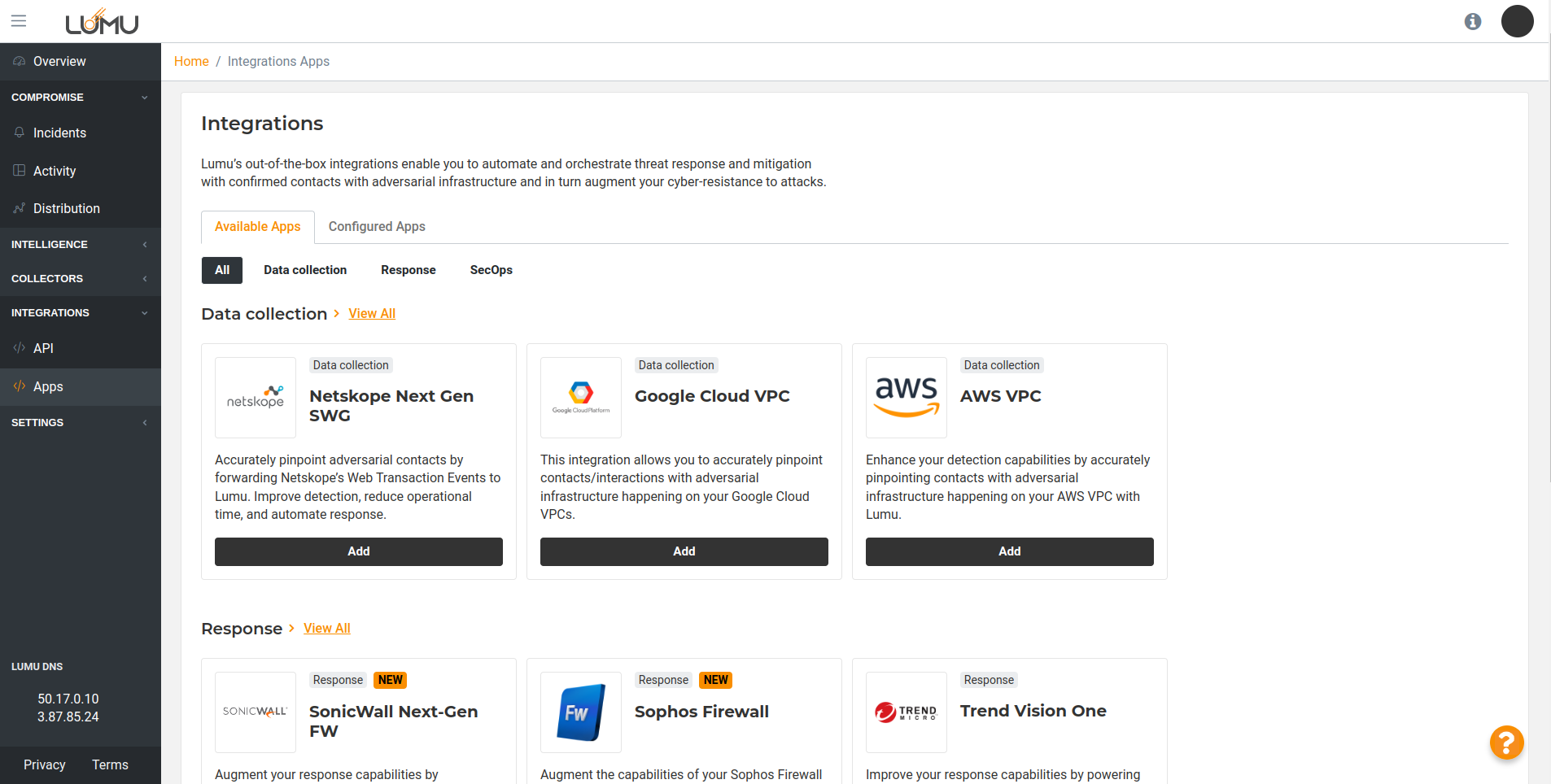
Task: Switch to the Configured Apps tab
Action: point(377,227)
